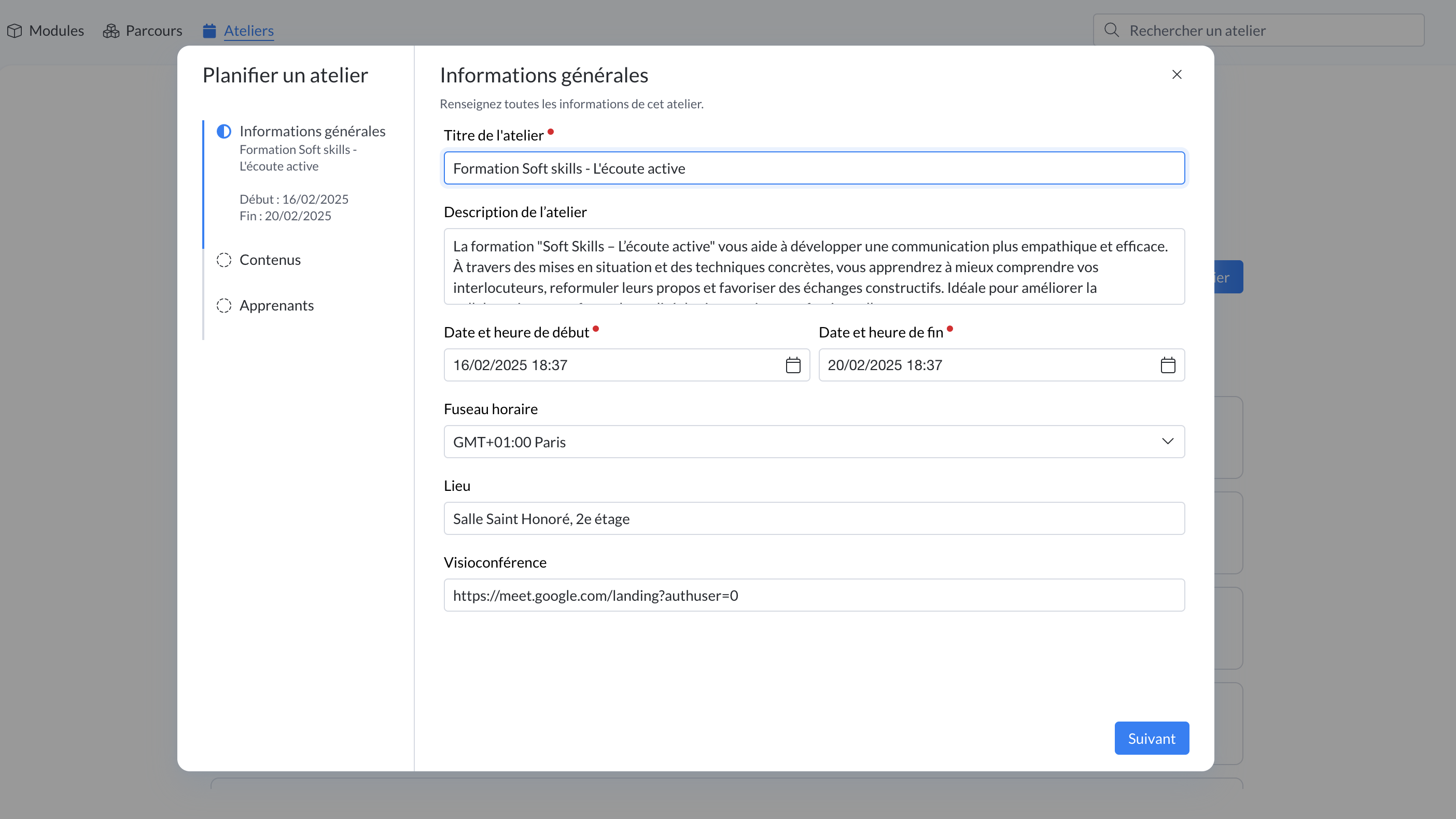The image size is (1456, 819).
Task: Click the search magnifier icon
Action: coord(1111,30)
